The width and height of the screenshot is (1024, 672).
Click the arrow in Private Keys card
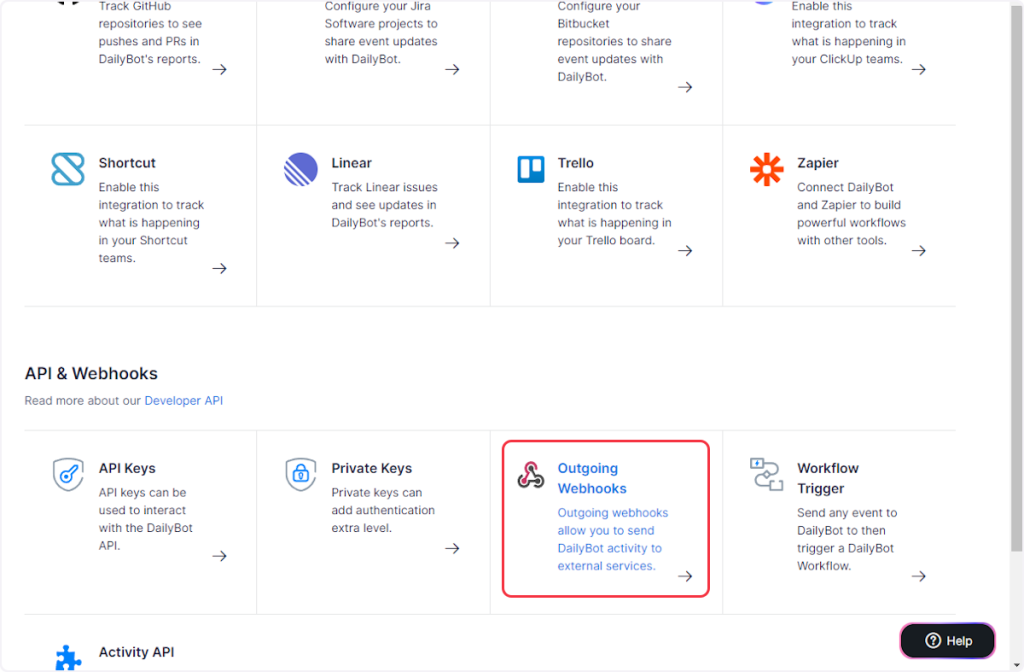(x=452, y=548)
